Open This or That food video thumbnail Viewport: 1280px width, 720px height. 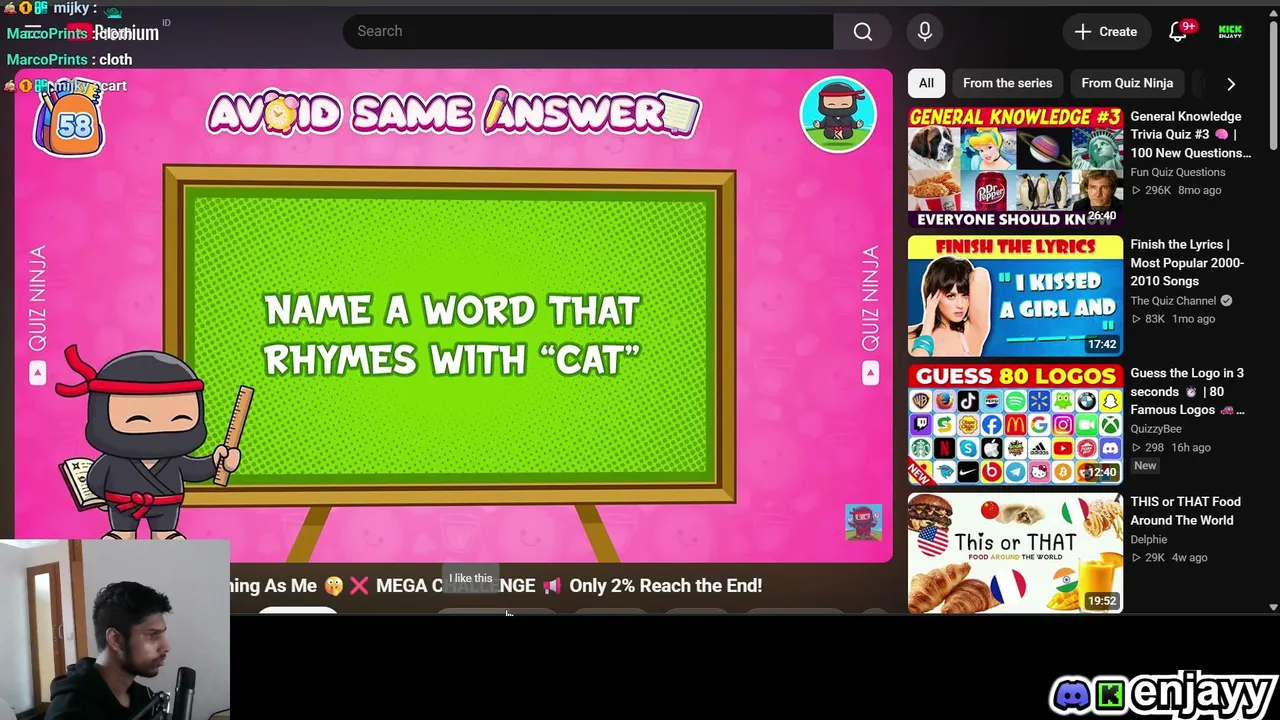tap(1015, 553)
